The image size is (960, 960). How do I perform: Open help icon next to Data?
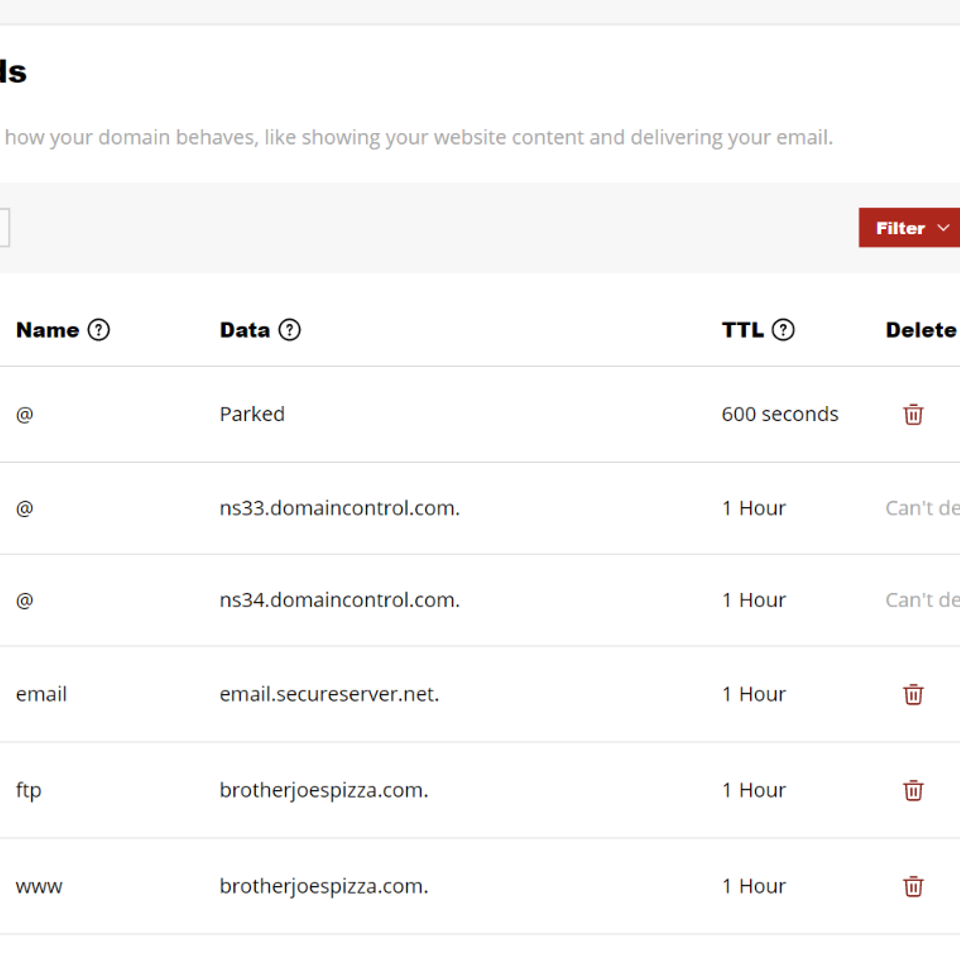pyautogui.click(x=290, y=330)
